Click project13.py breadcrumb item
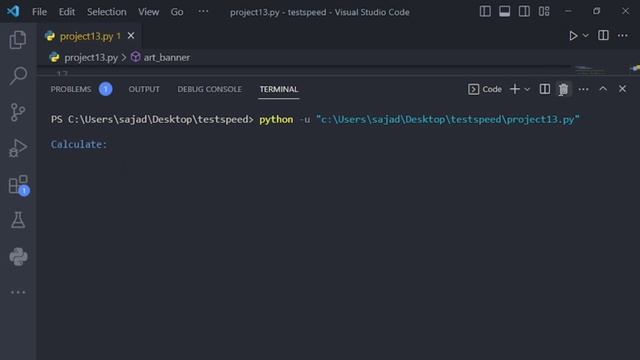640x360 pixels. pos(91,58)
